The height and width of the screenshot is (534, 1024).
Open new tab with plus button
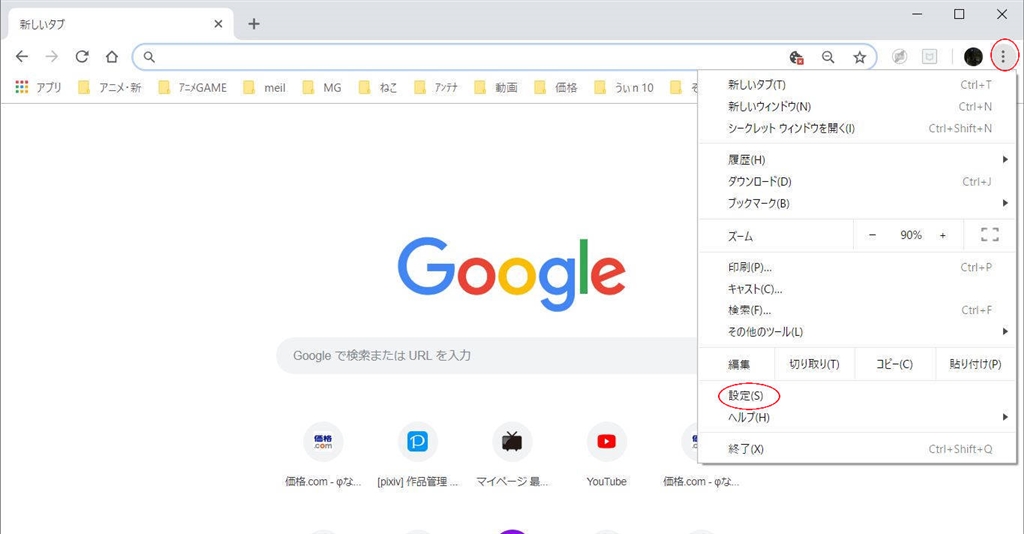coord(254,24)
